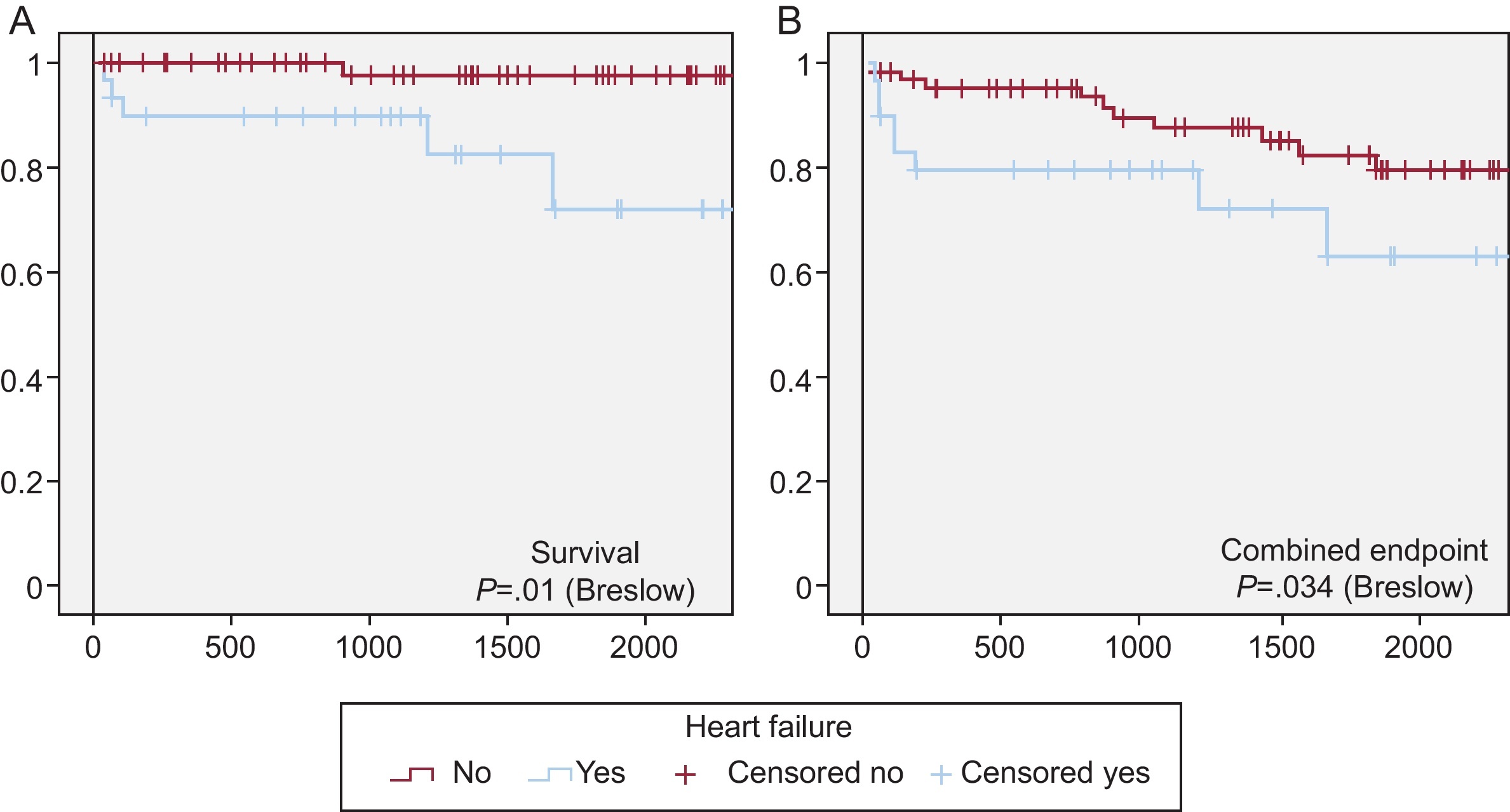Select the 'Heart failure' legend title
This screenshot has height=812, width=1510.
coord(768,727)
